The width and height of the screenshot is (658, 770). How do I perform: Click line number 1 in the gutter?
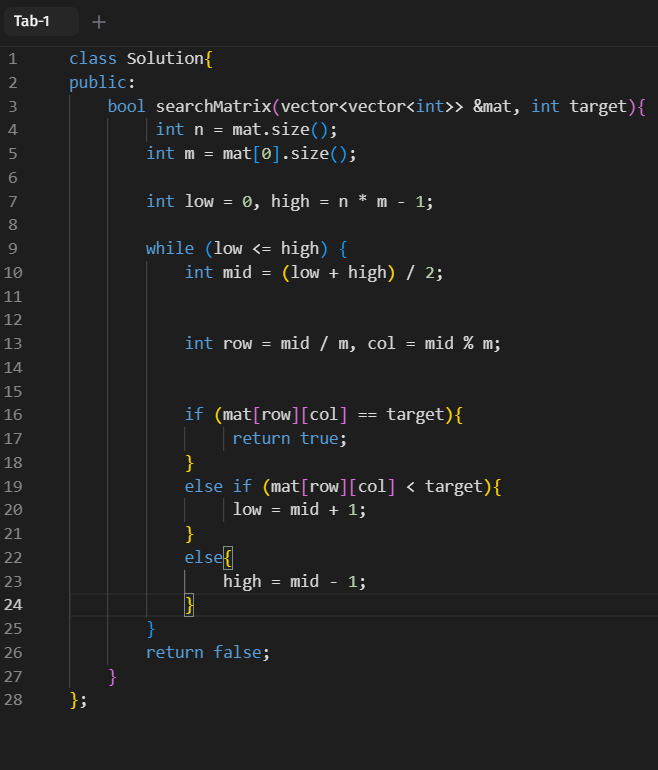point(13,59)
